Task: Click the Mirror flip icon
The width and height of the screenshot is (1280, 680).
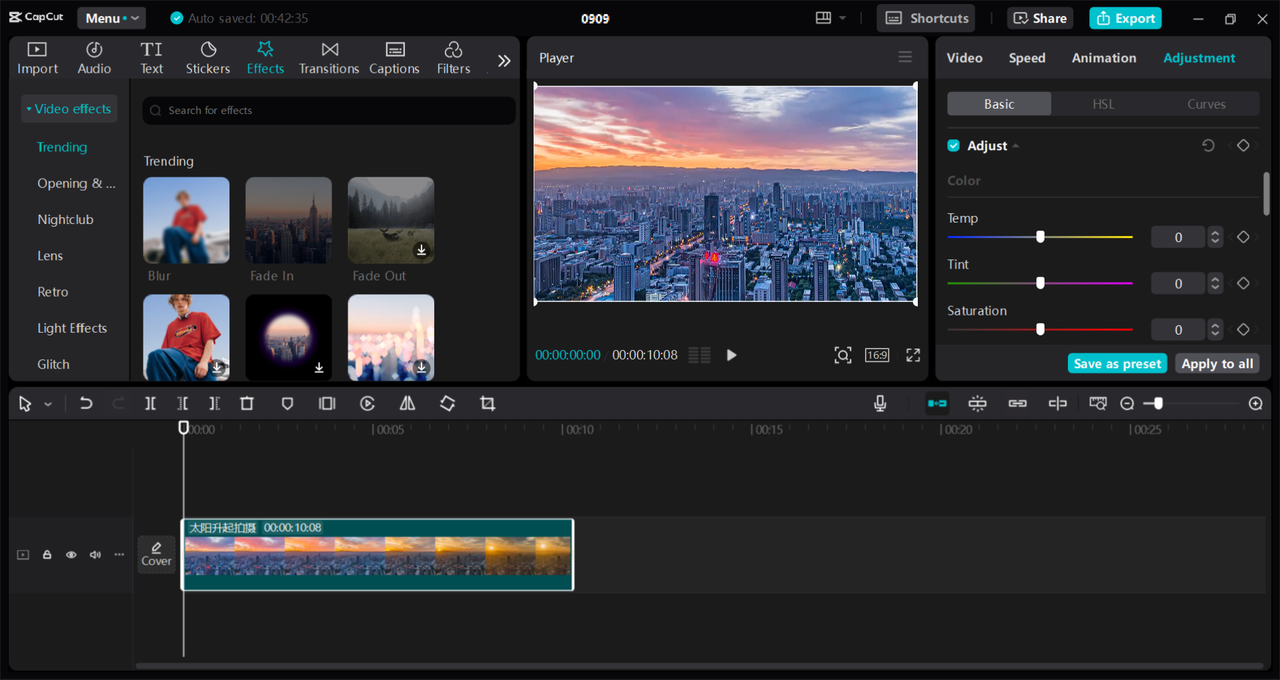Action: click(407, 404)
